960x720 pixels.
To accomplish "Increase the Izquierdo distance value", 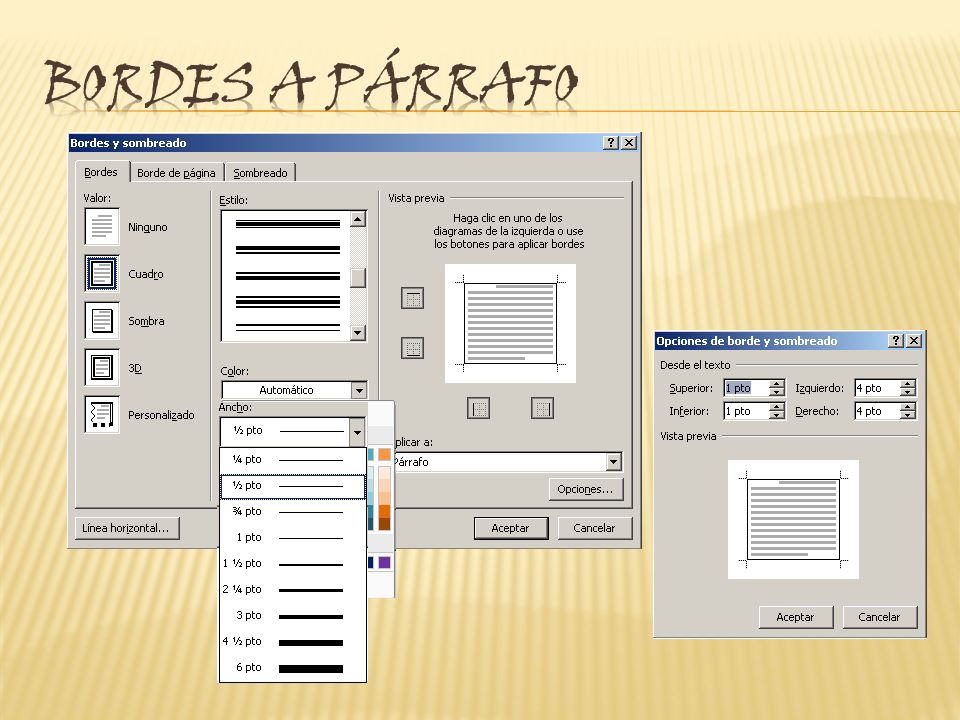I will coord(909,384).
